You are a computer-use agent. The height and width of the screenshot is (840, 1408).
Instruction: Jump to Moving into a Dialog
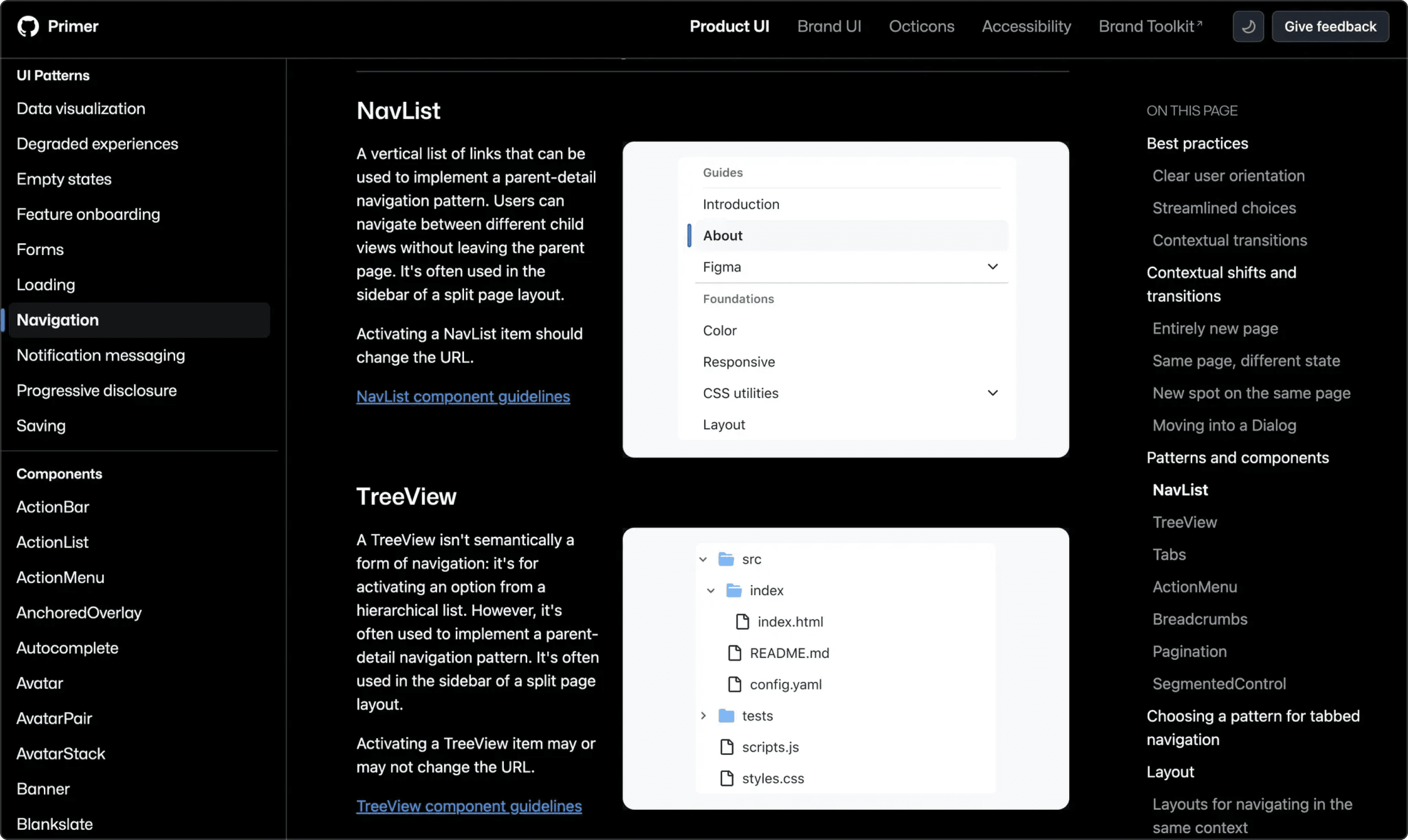[1224, 426]
